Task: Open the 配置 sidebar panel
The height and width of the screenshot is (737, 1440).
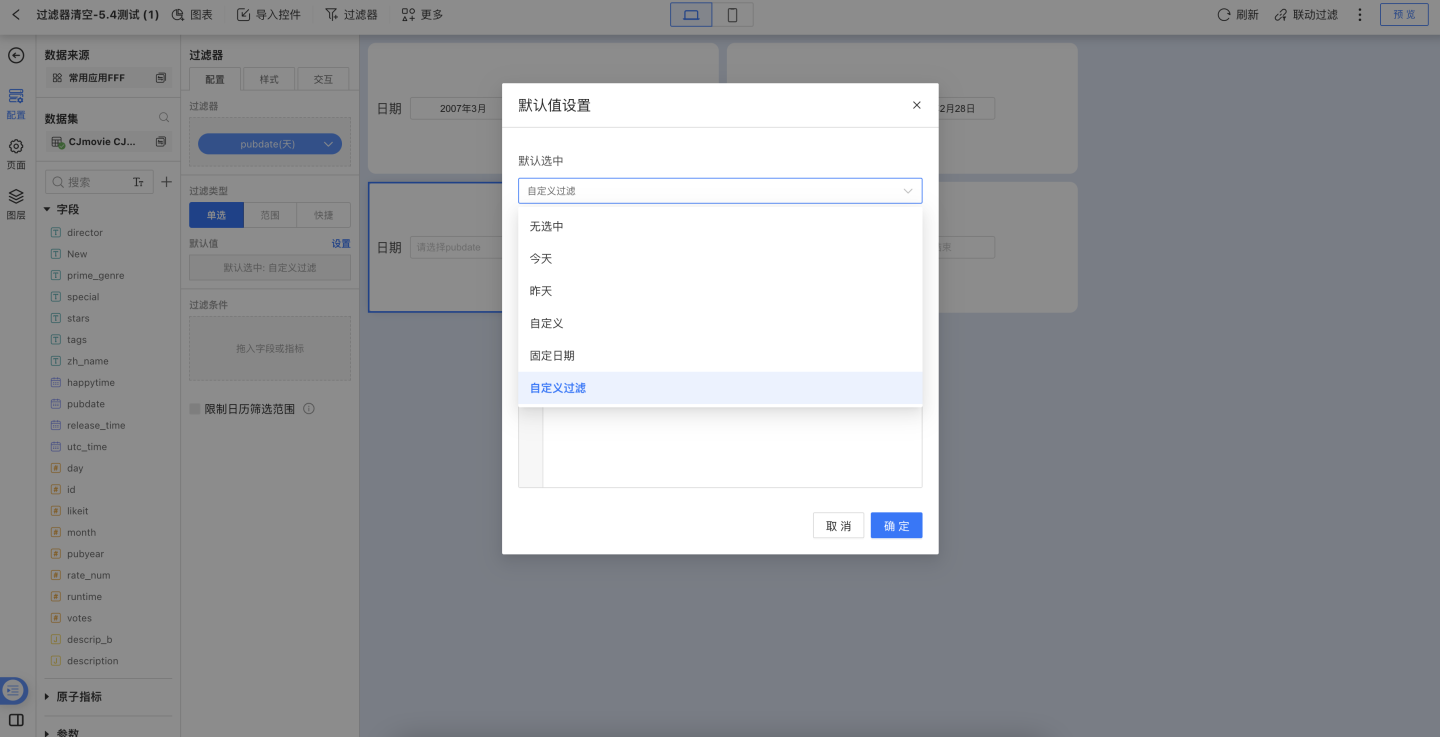Action: coord(16,104)
